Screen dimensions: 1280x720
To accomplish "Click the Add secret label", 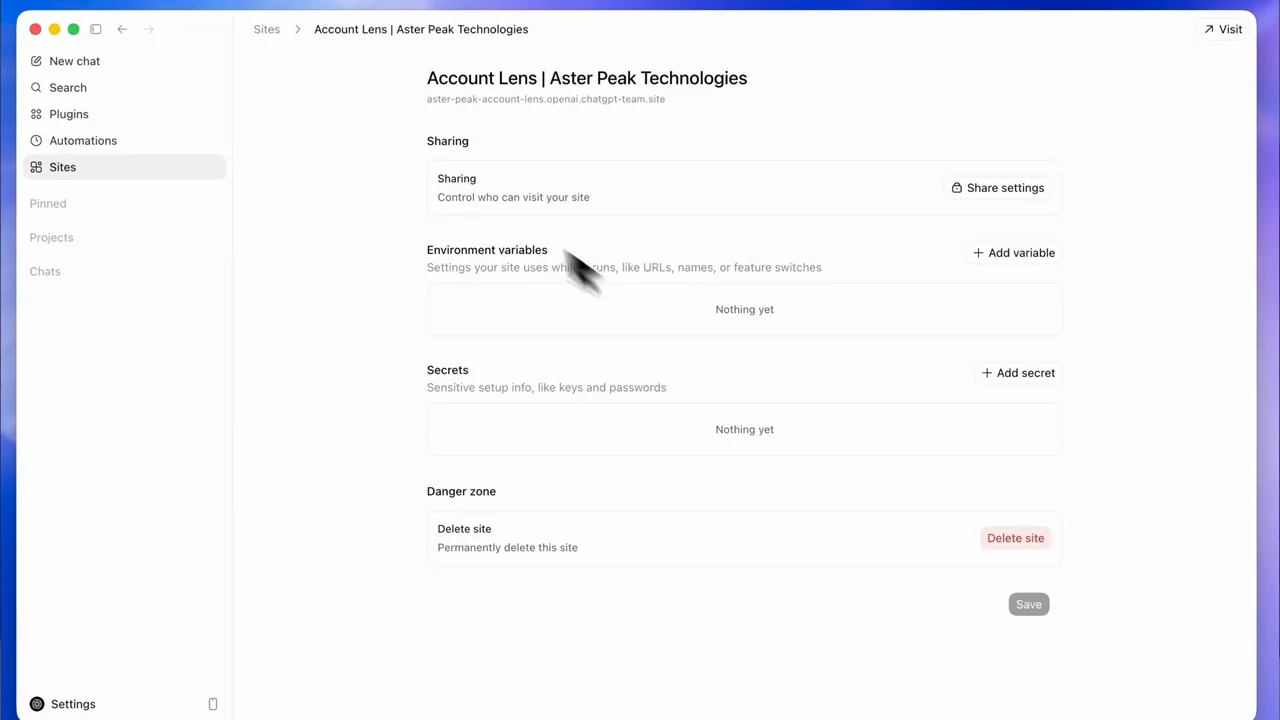I will pos(1025,373).
